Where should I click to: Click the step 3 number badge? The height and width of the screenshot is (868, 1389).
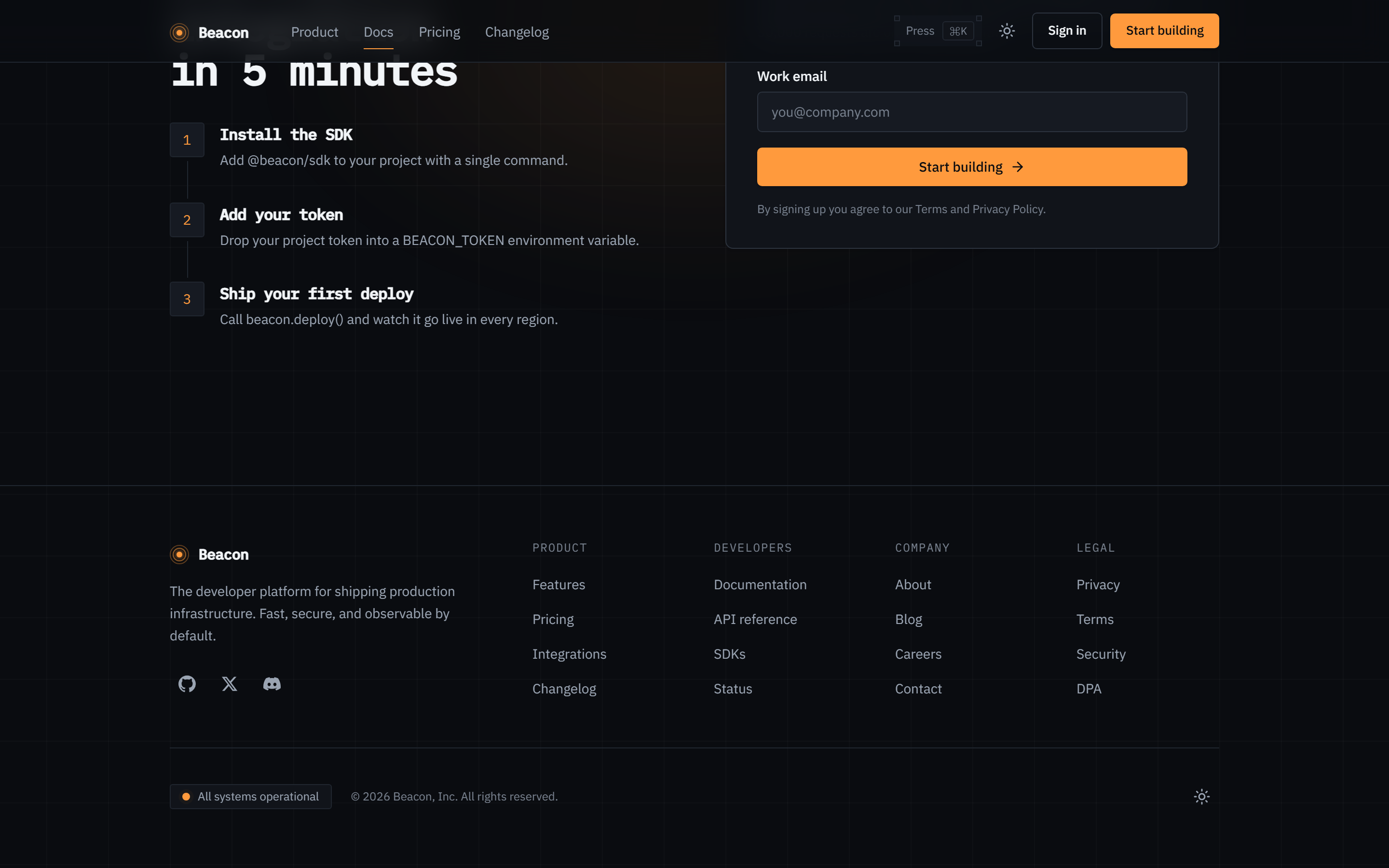pos(187,299)
